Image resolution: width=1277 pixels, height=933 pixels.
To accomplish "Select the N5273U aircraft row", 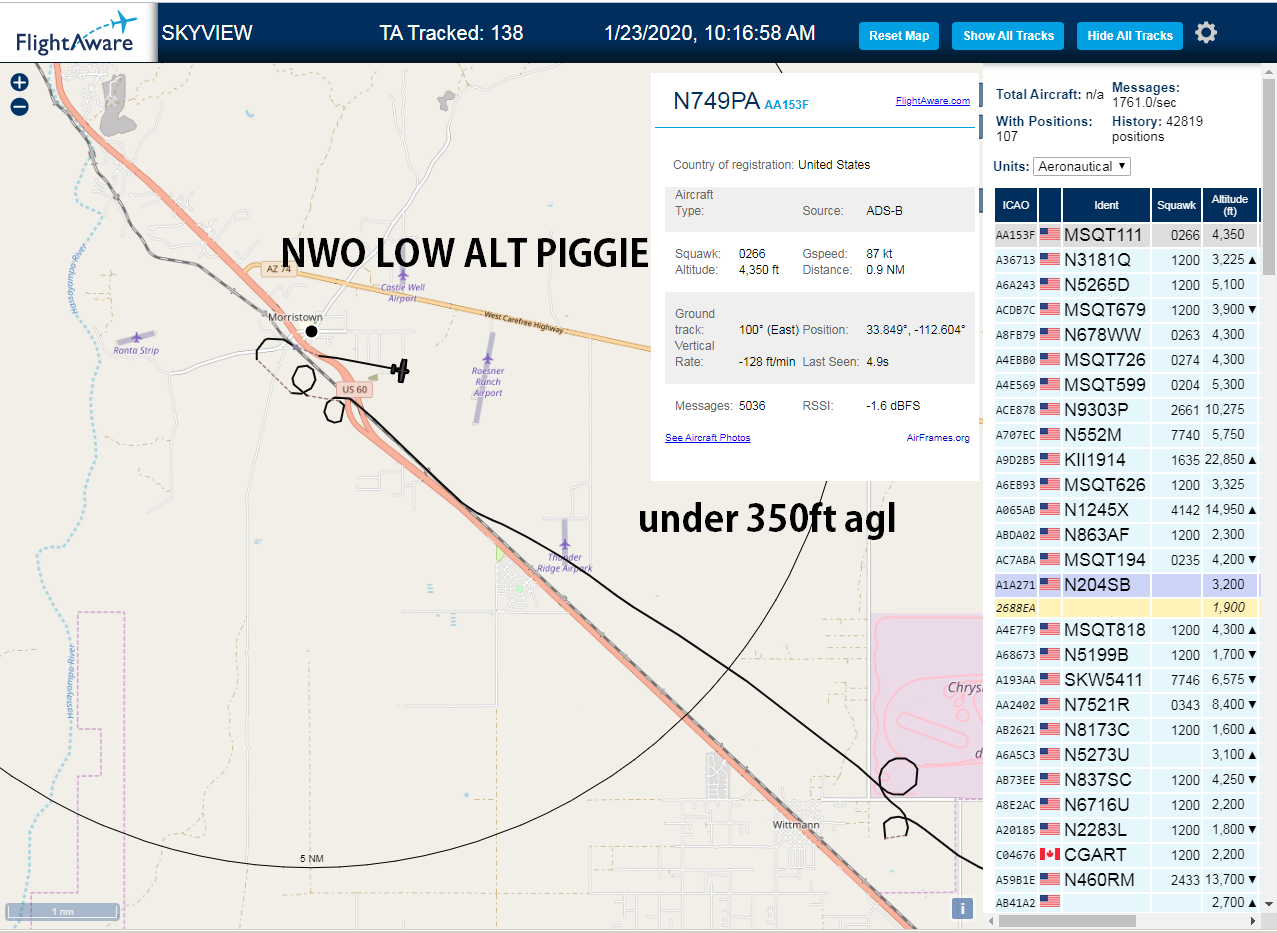I will tap(1126, 755).
